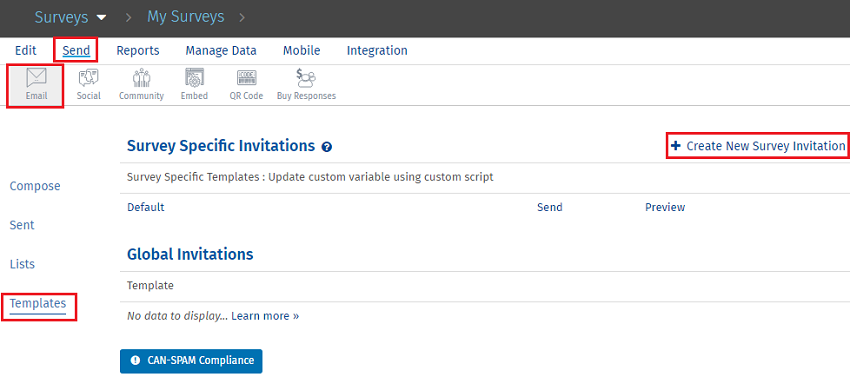Select the Embed survey icon
This screenshot has height=377, width=850.
[194, 85]
